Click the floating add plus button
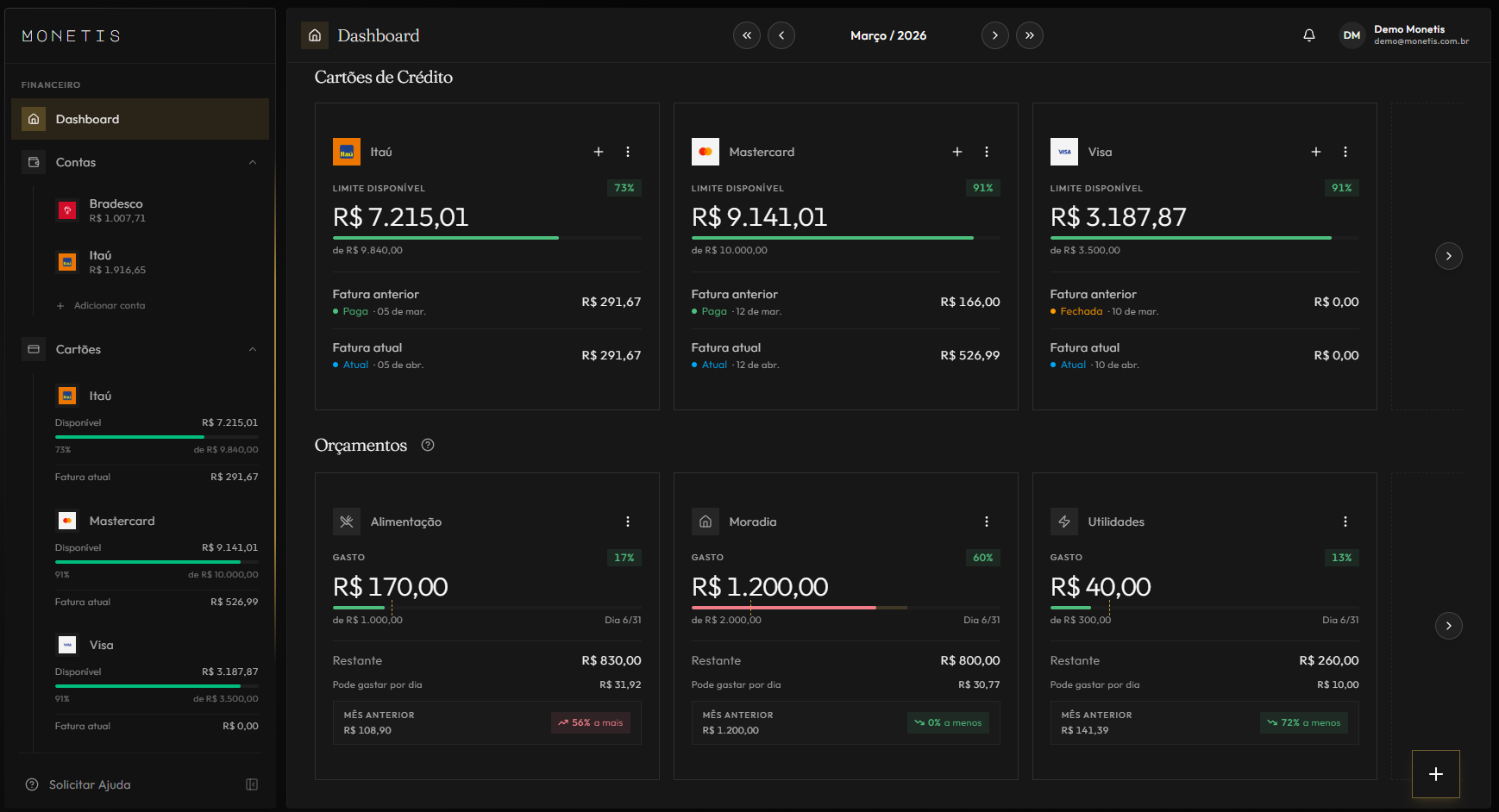Viewport: 1499px width, 812px height. (1435, 774)
